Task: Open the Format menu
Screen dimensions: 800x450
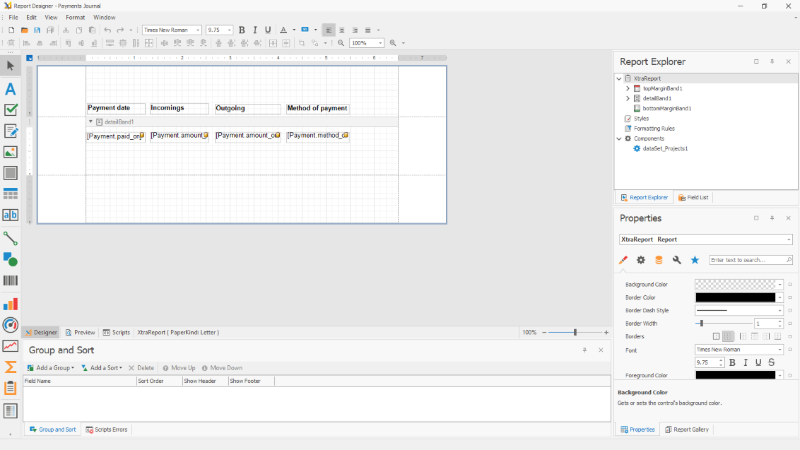Action: coord(75,17)
